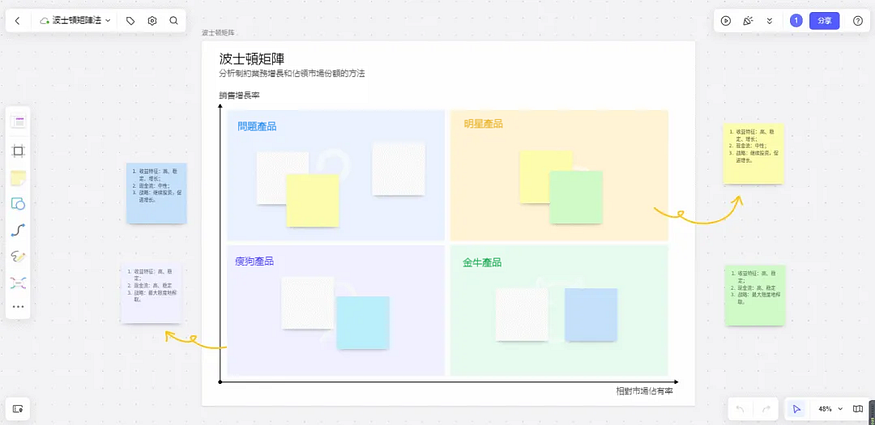Click the user avatar badge 1

[x=796, y=21]
